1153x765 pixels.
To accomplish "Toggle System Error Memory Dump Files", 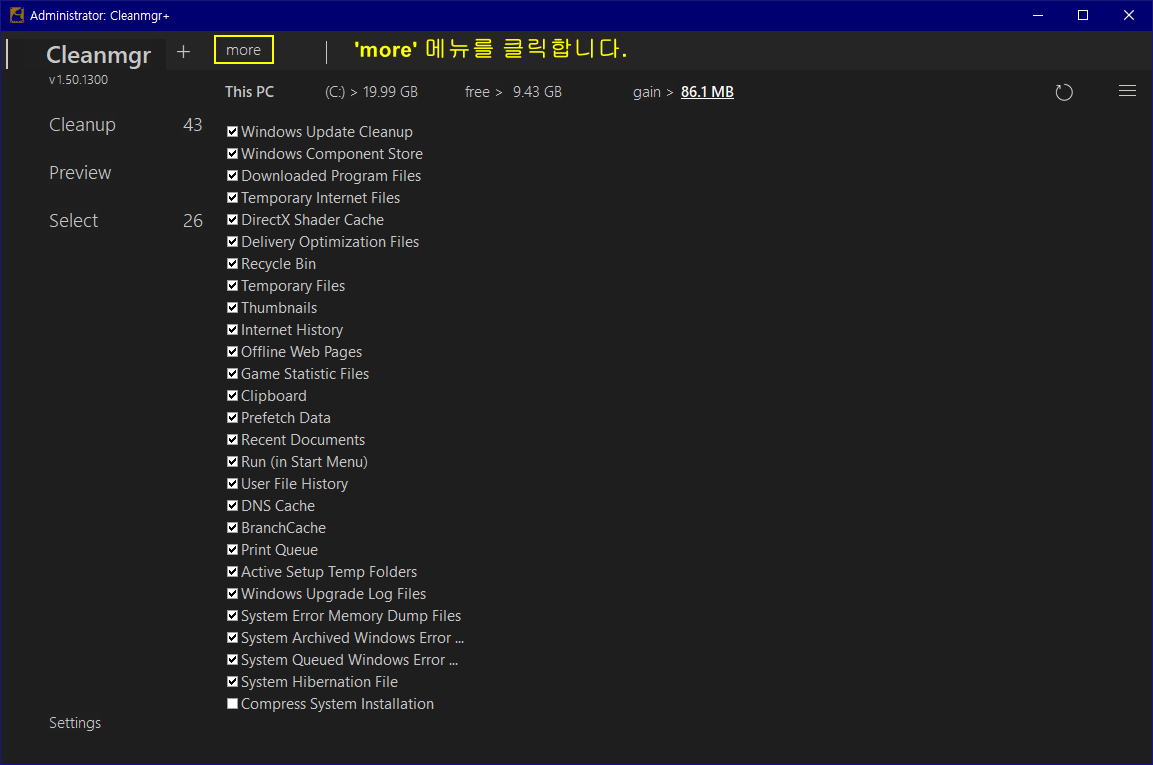I will (x=232, y=616).
